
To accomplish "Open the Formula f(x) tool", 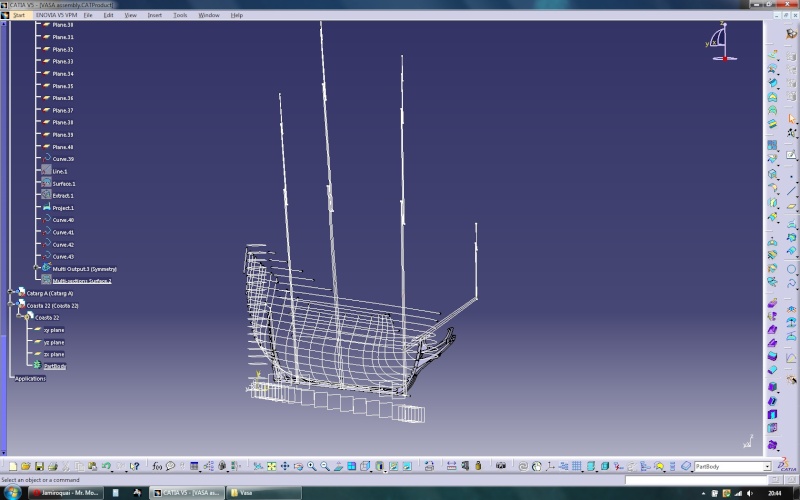I will coord(157,466).
